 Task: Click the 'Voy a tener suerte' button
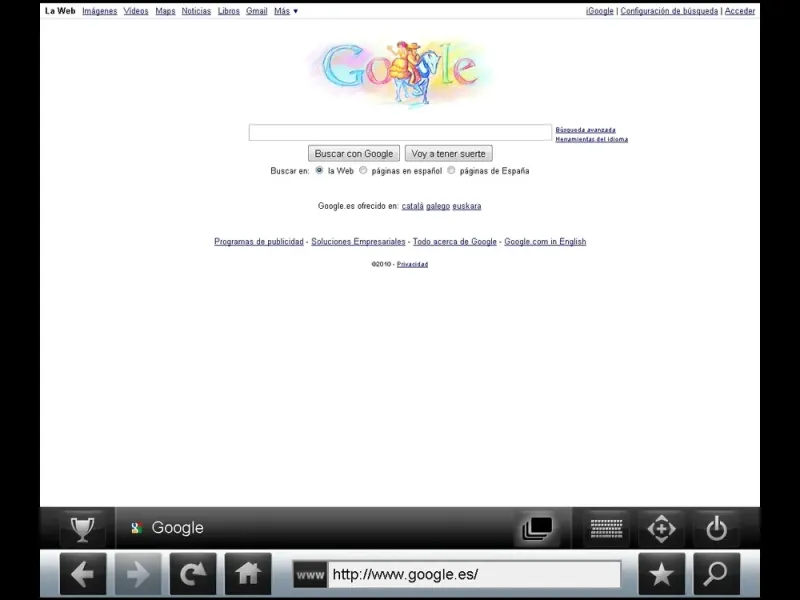coord(448,154)
